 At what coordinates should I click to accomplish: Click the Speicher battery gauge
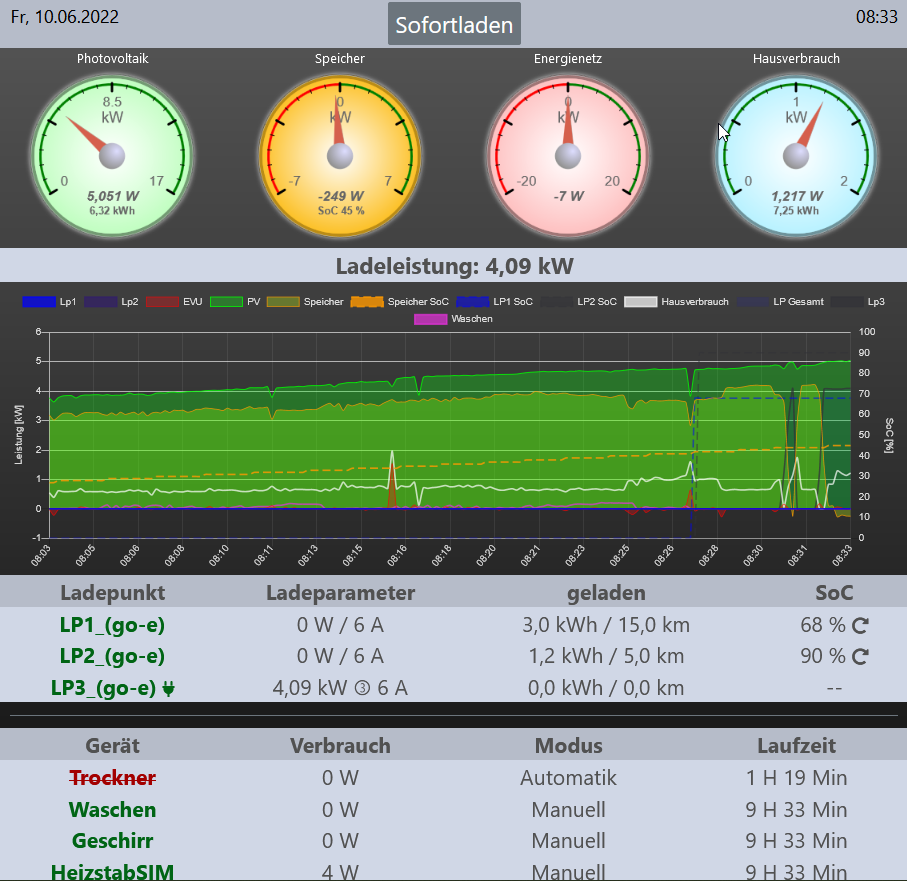coord(340,154)
